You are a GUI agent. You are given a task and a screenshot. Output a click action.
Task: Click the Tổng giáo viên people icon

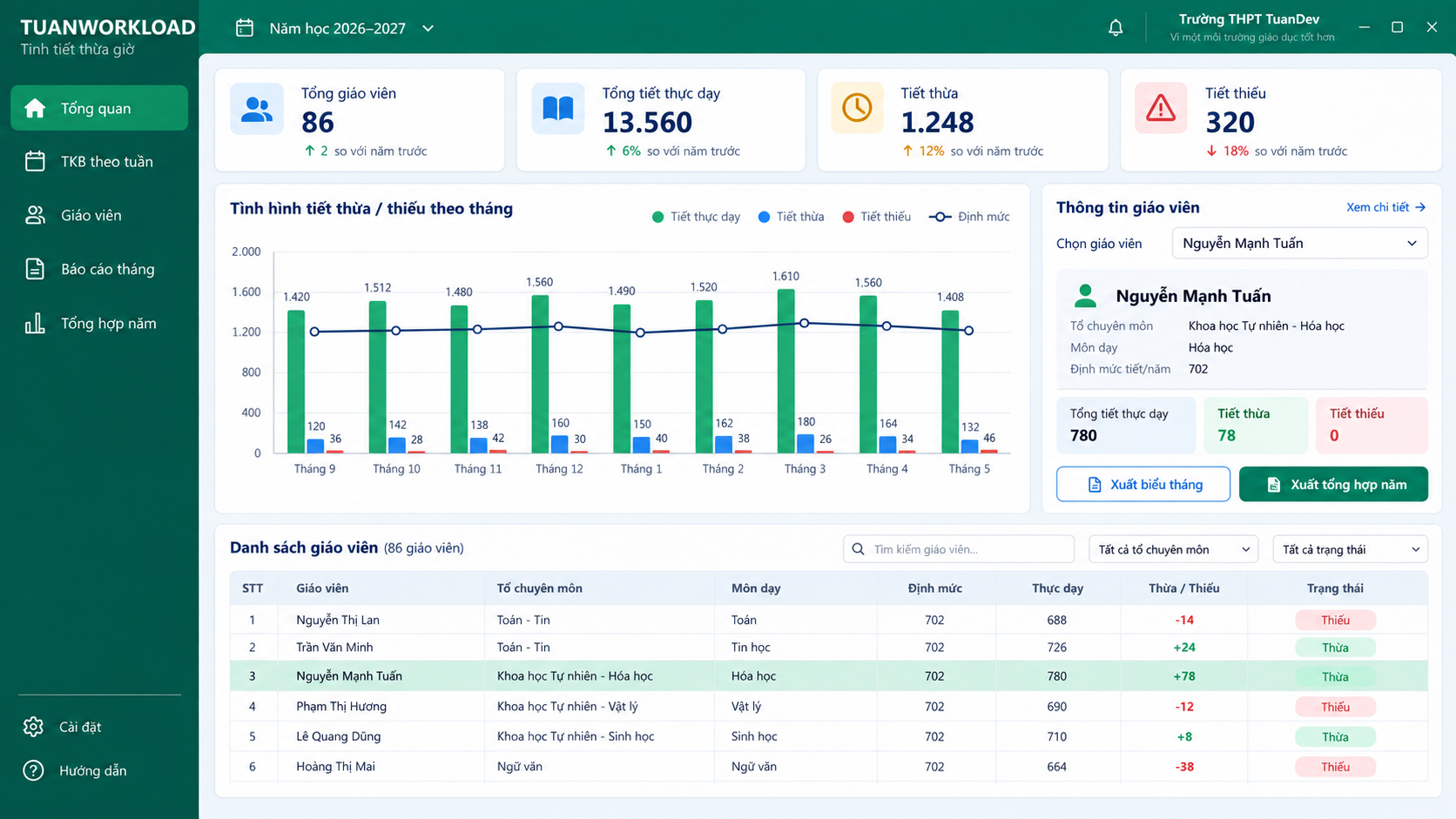(257, 109)
